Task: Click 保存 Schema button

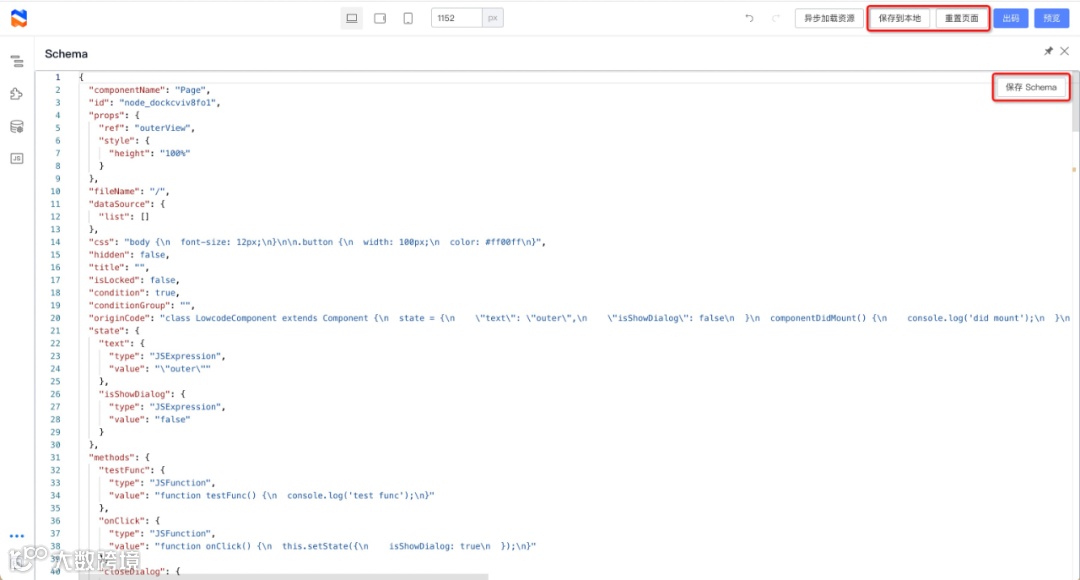Action: click(x=1030, y=87)
